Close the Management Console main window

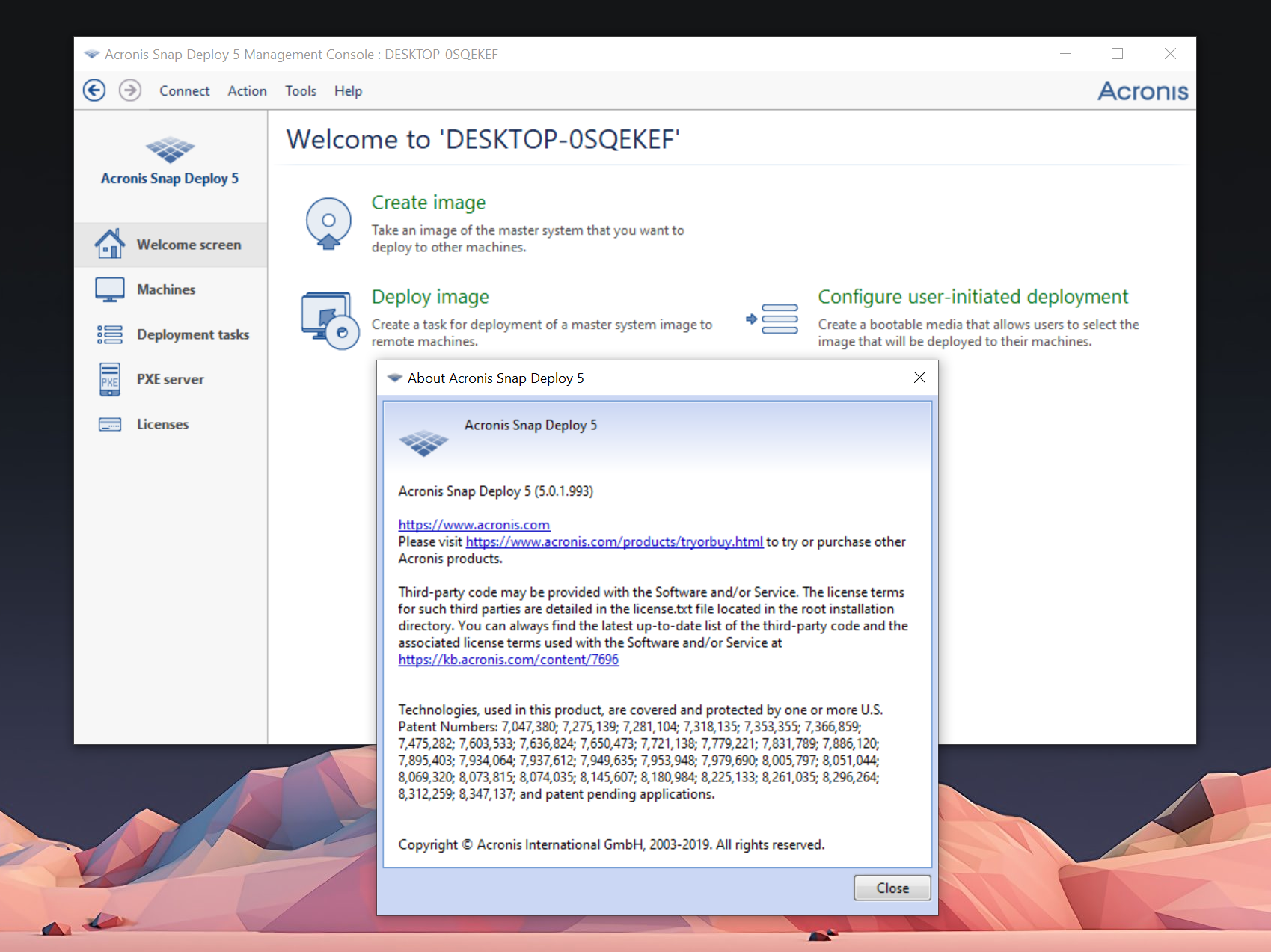(1170, 54)
